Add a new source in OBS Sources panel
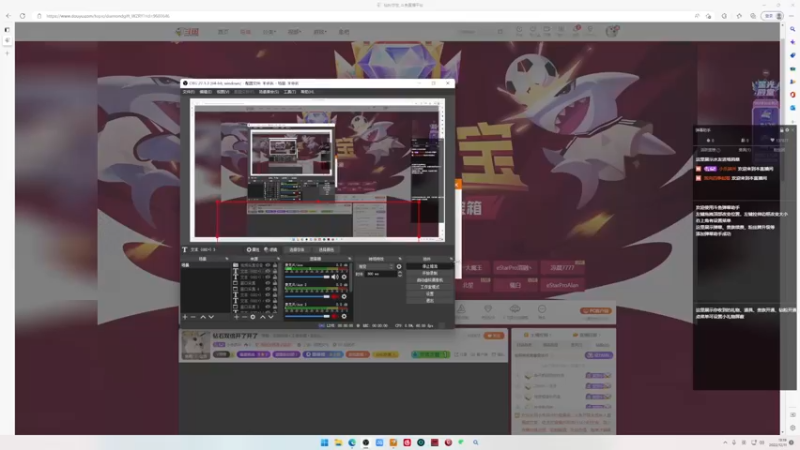The width and height of the screenshot is (800, 450). [236, 317]
